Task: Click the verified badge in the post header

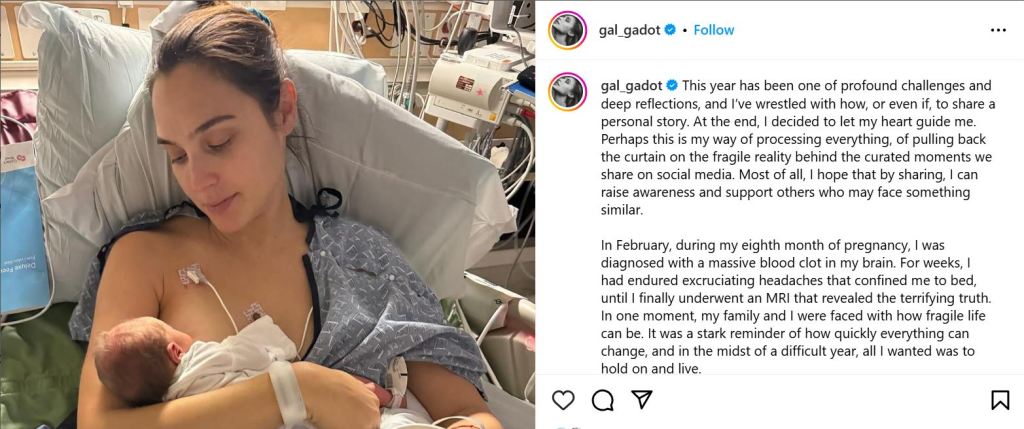Action: (670, 30)
